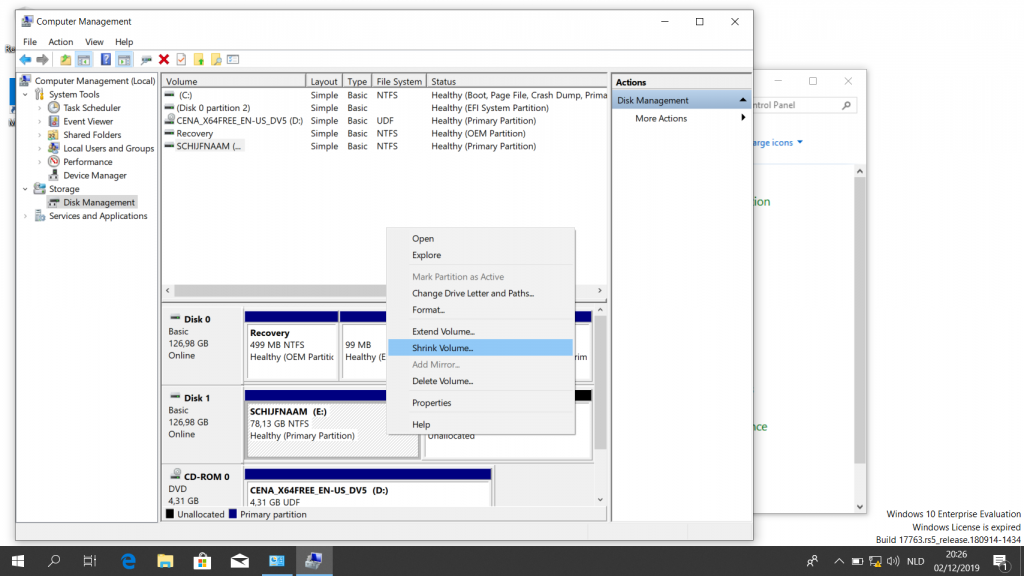Click the File System column header

click(399, 82)
